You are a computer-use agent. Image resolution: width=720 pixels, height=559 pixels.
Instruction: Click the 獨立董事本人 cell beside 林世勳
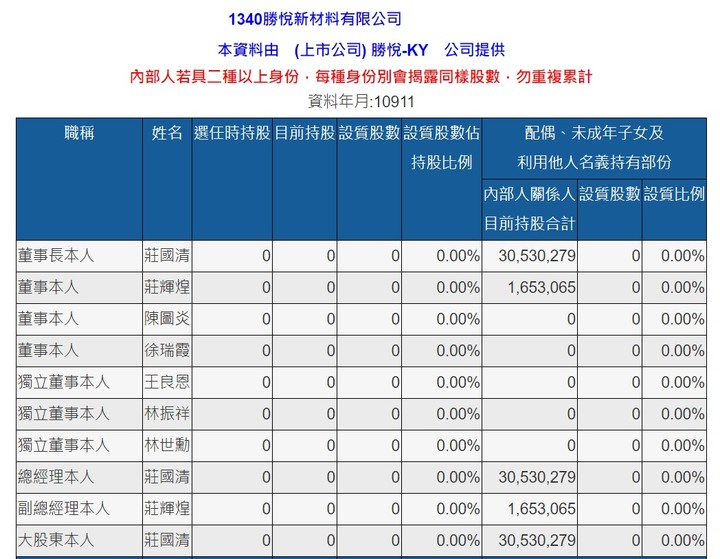(79, 446)
